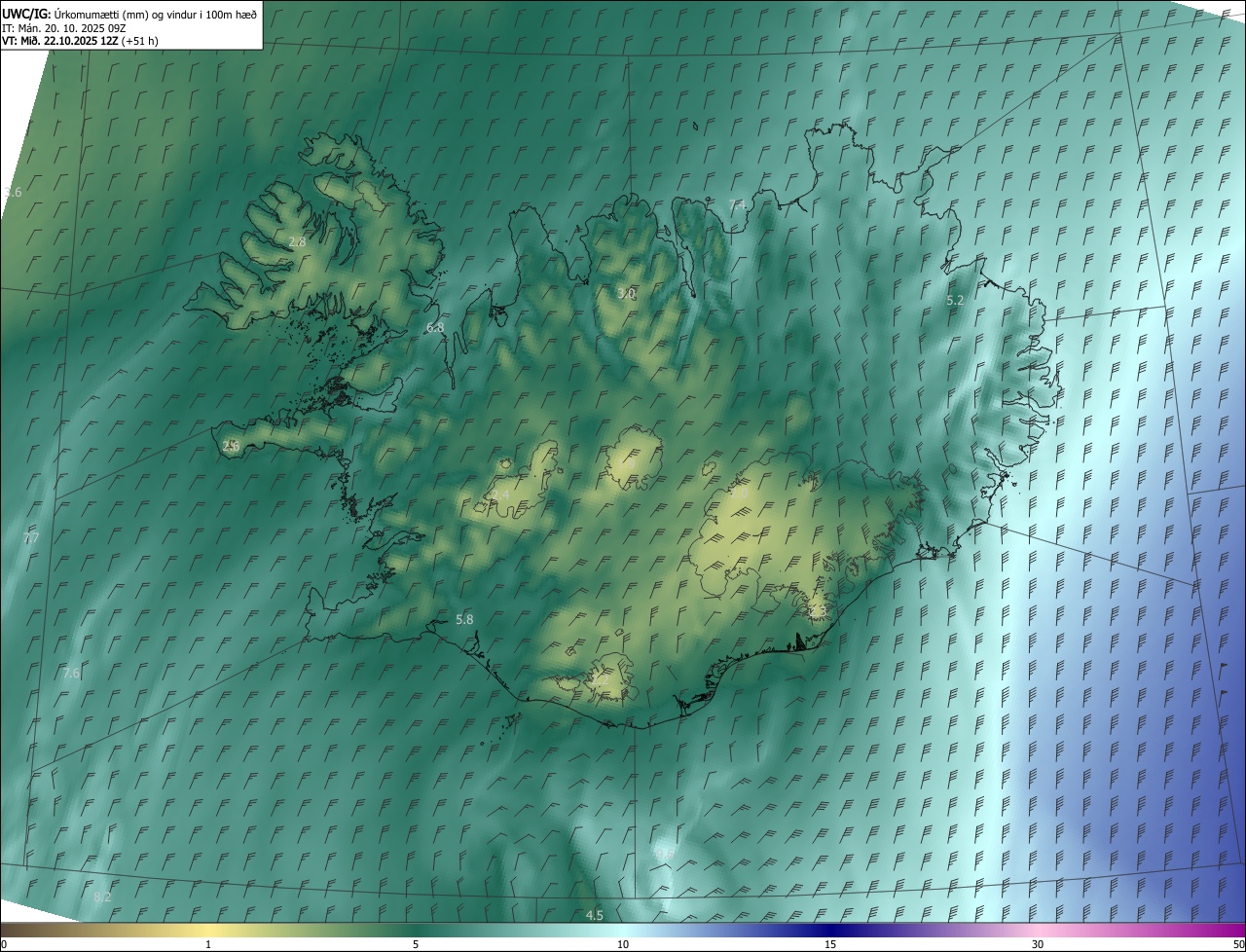Viewport: 1246px width, 952px height.
Task: Click the yellow section of the colorbar
Action: 208,931
